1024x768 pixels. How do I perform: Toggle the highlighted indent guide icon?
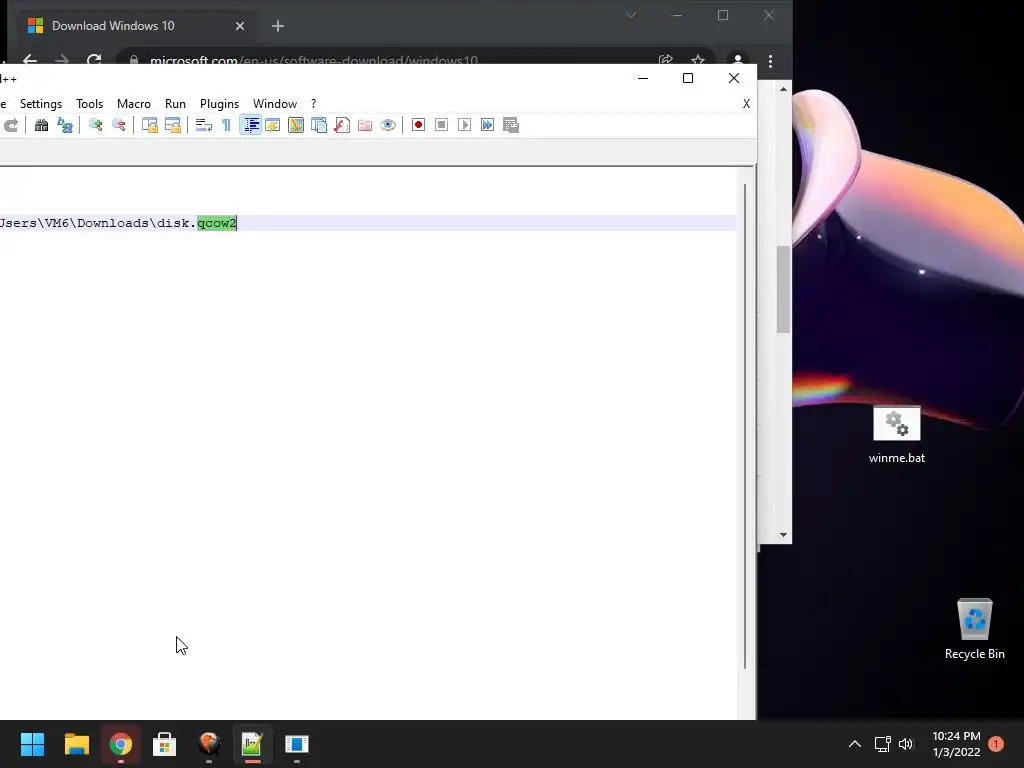click(x=251, y=125)
